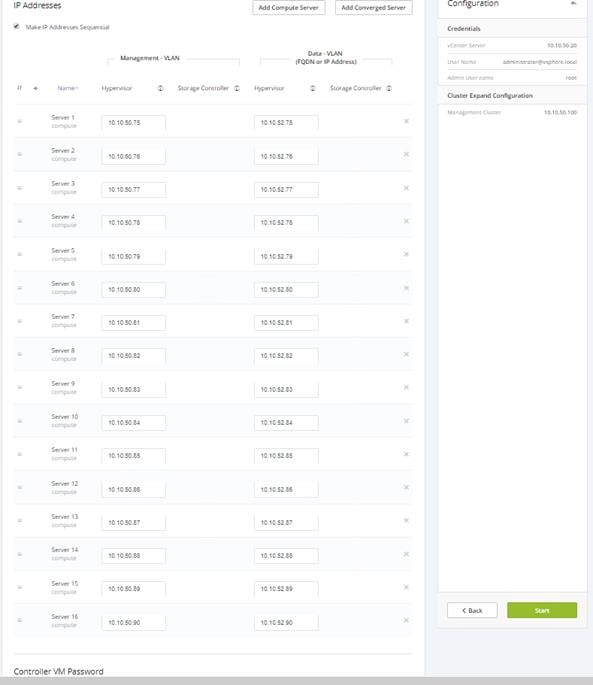Click info icon beside Data Hypervisor header
The image size is (593, 685).
tap(313, 88)
